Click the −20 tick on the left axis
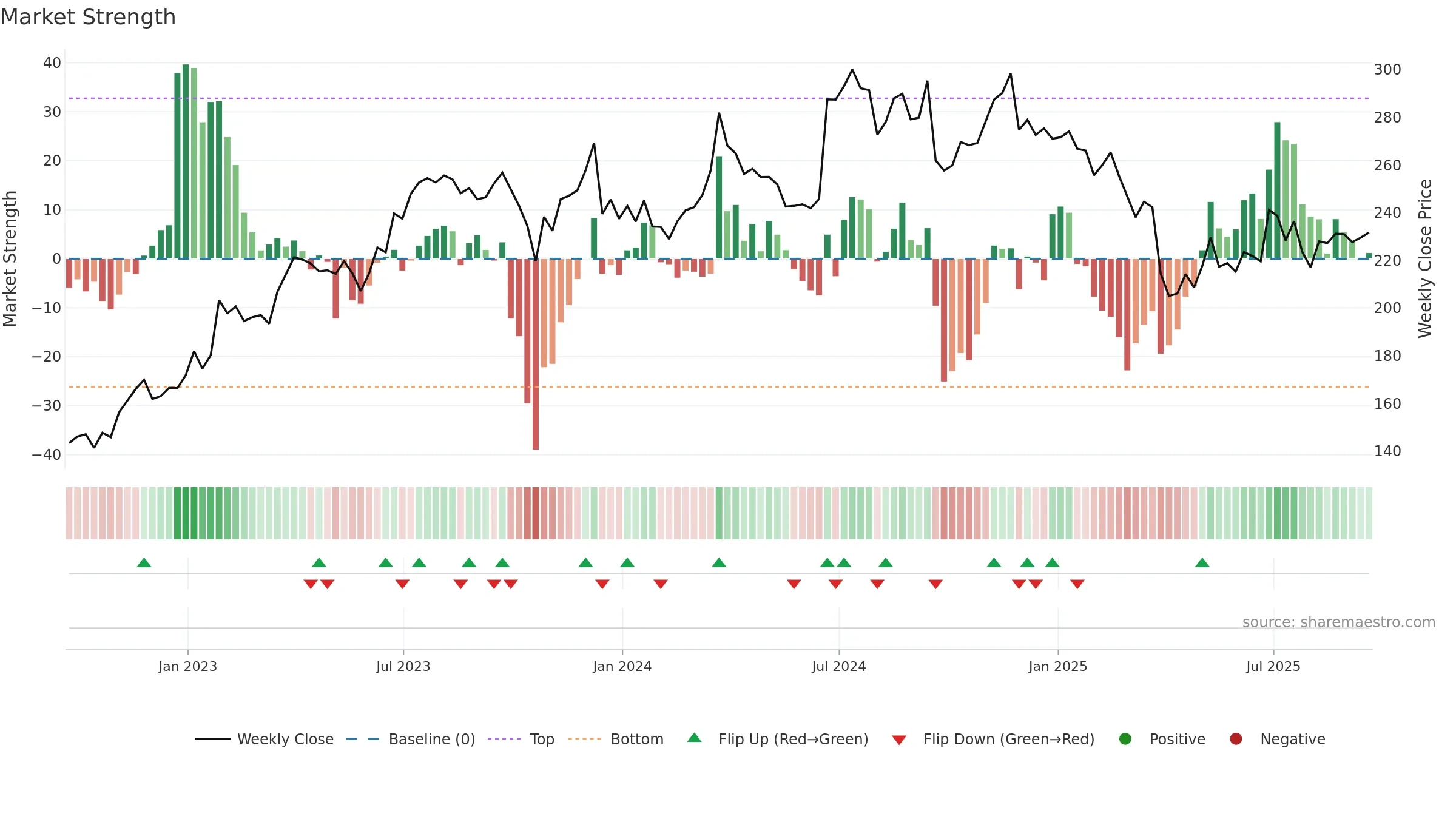 (47, 357)
